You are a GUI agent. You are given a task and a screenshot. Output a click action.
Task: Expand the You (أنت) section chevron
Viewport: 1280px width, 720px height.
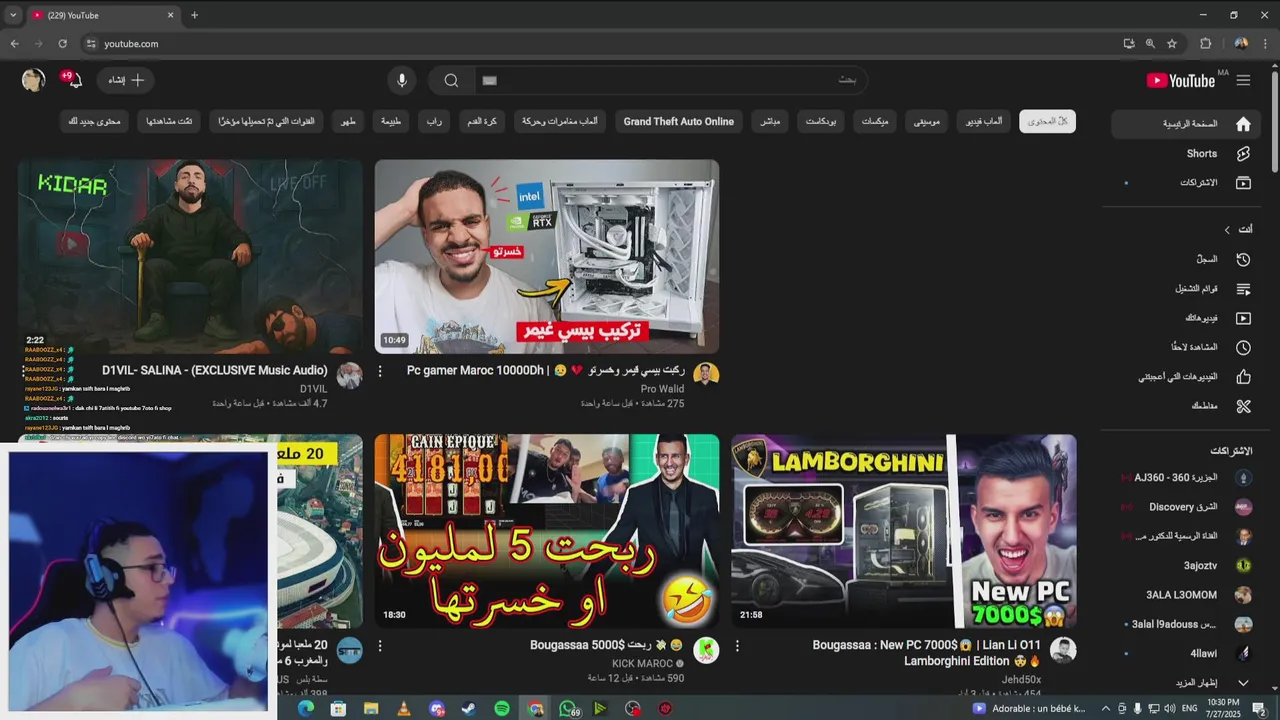pos(1227,230)
